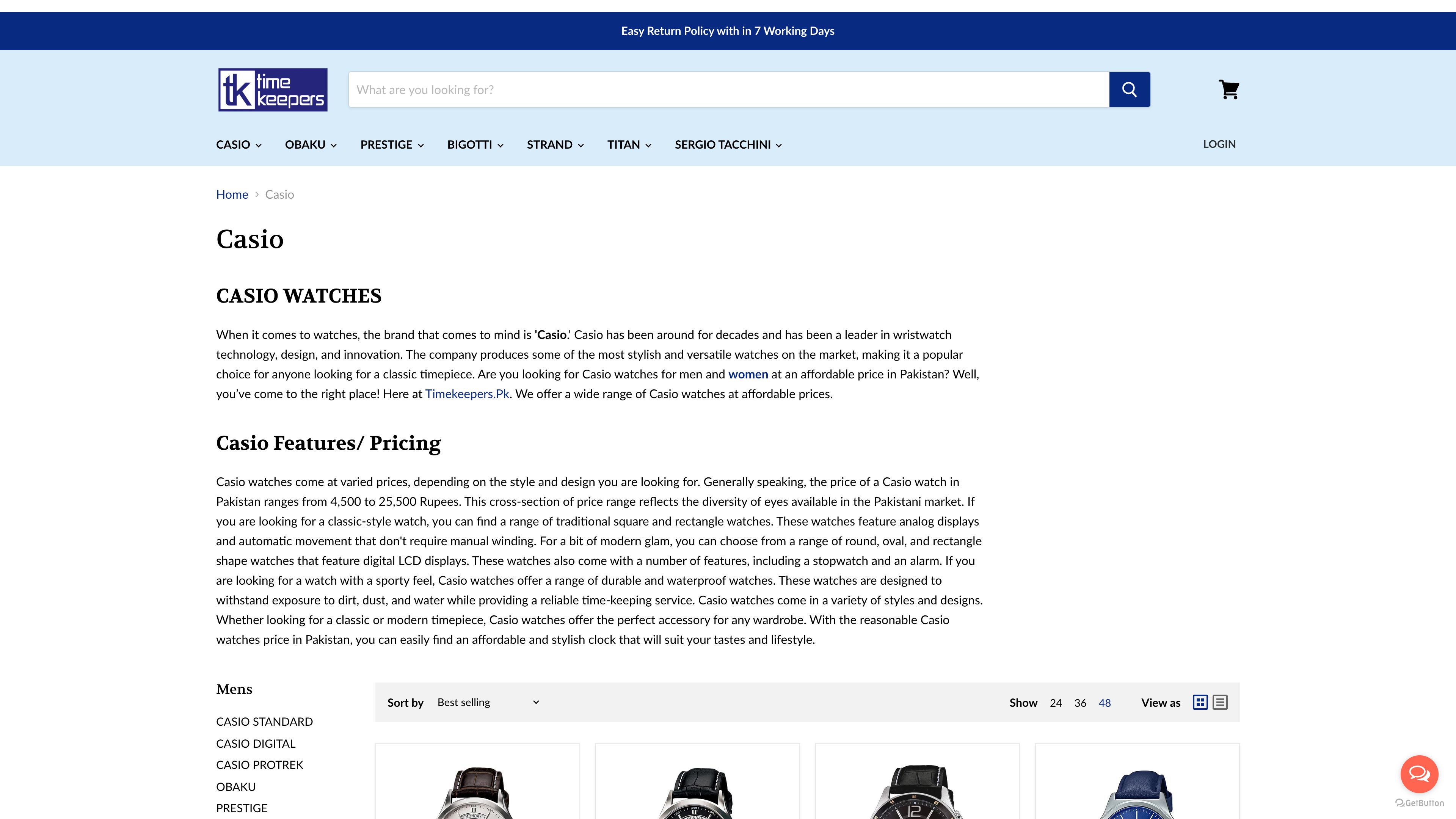Expand the CASIO menu dropdown

click(x=238, y=145)
